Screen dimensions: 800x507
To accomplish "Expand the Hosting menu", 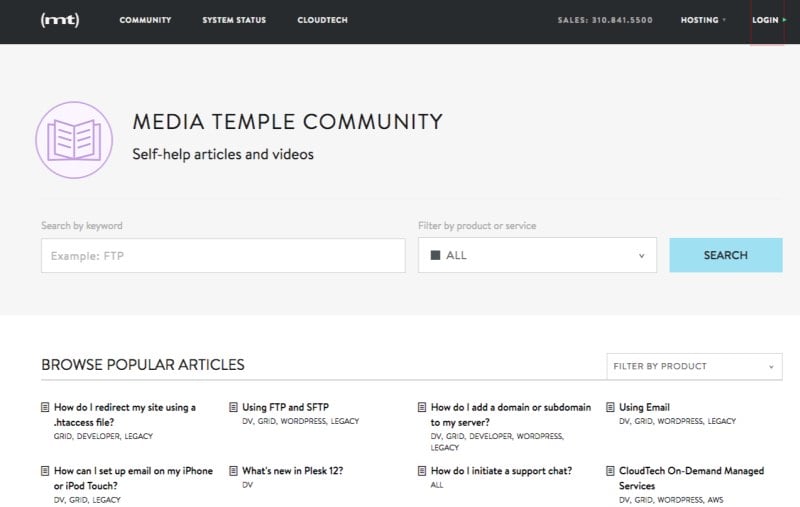I will coord(703,20).
